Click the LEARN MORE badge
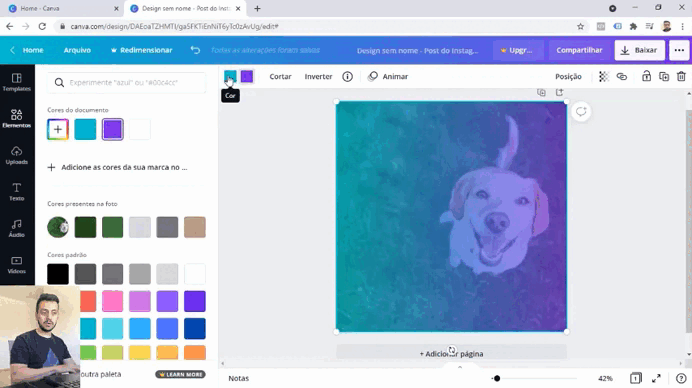 [x=181, y=374]
